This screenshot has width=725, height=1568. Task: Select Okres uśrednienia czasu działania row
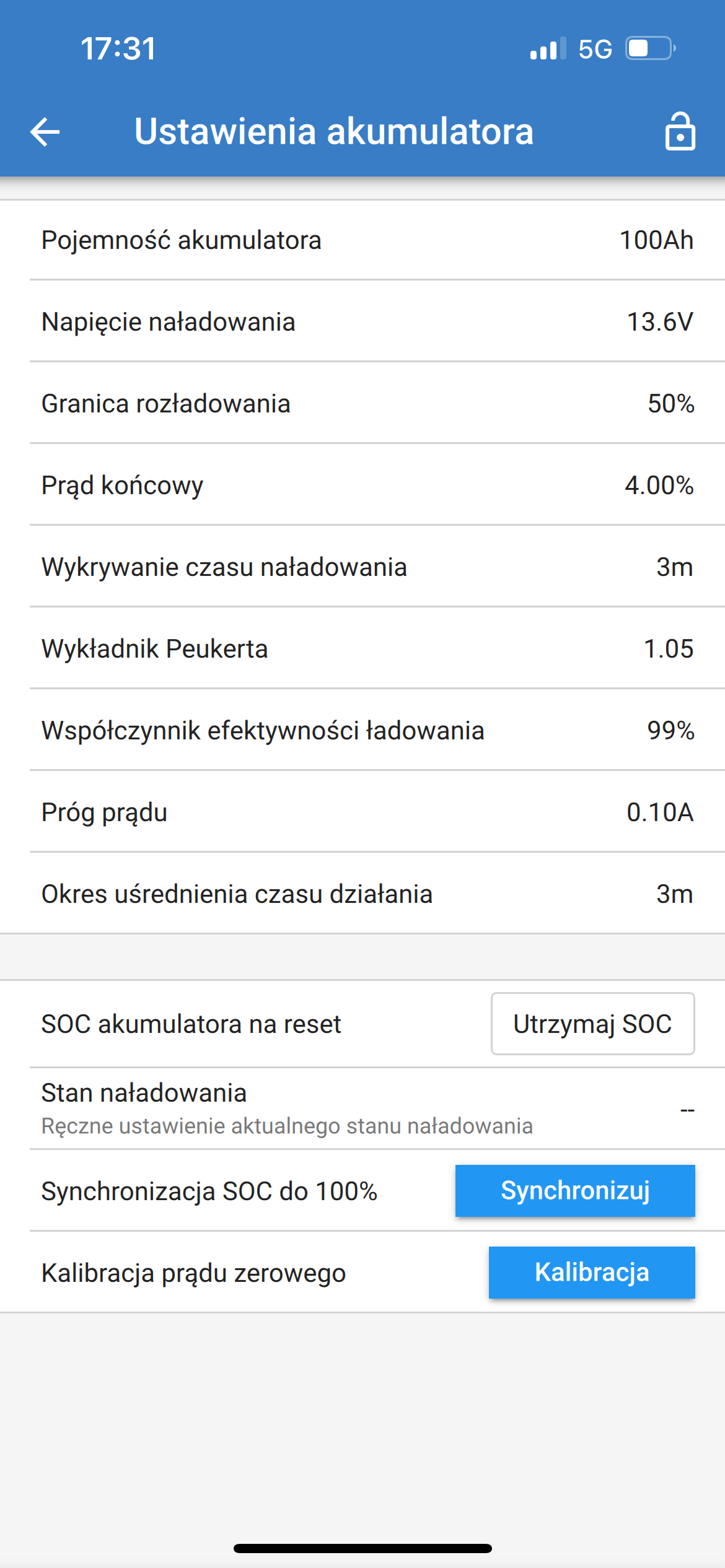point(362,894)
